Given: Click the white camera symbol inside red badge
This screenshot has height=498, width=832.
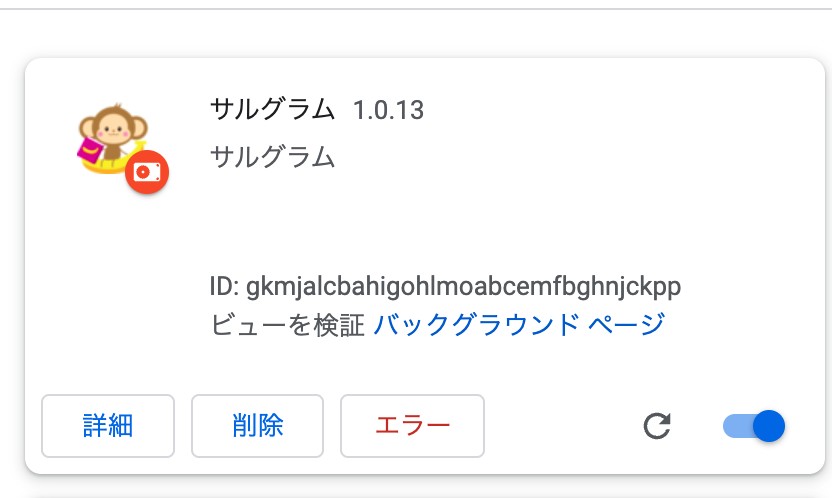Looking at the screenshot, I should tap(147, 172).
